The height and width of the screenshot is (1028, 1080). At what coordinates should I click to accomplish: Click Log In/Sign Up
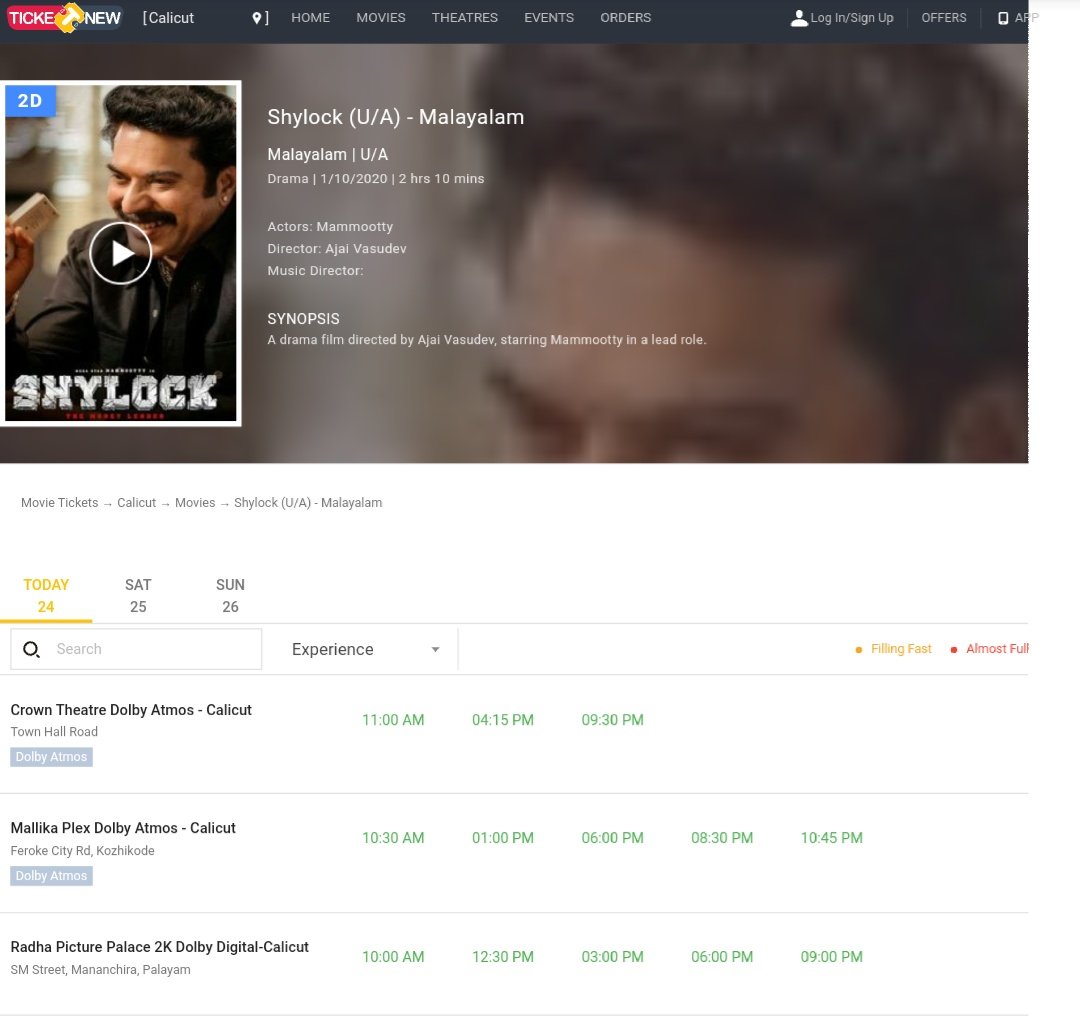pyautogui.click(x=851, y=18)
